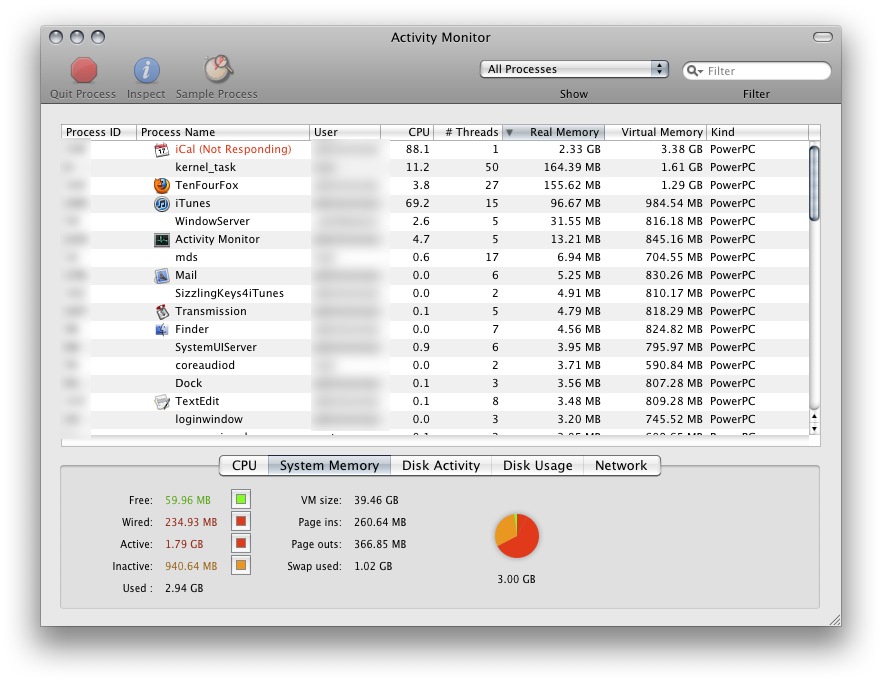Click the Quit Process stop-sign icon
The height and width of the screenshot is (682, 882).
[84, 71]
